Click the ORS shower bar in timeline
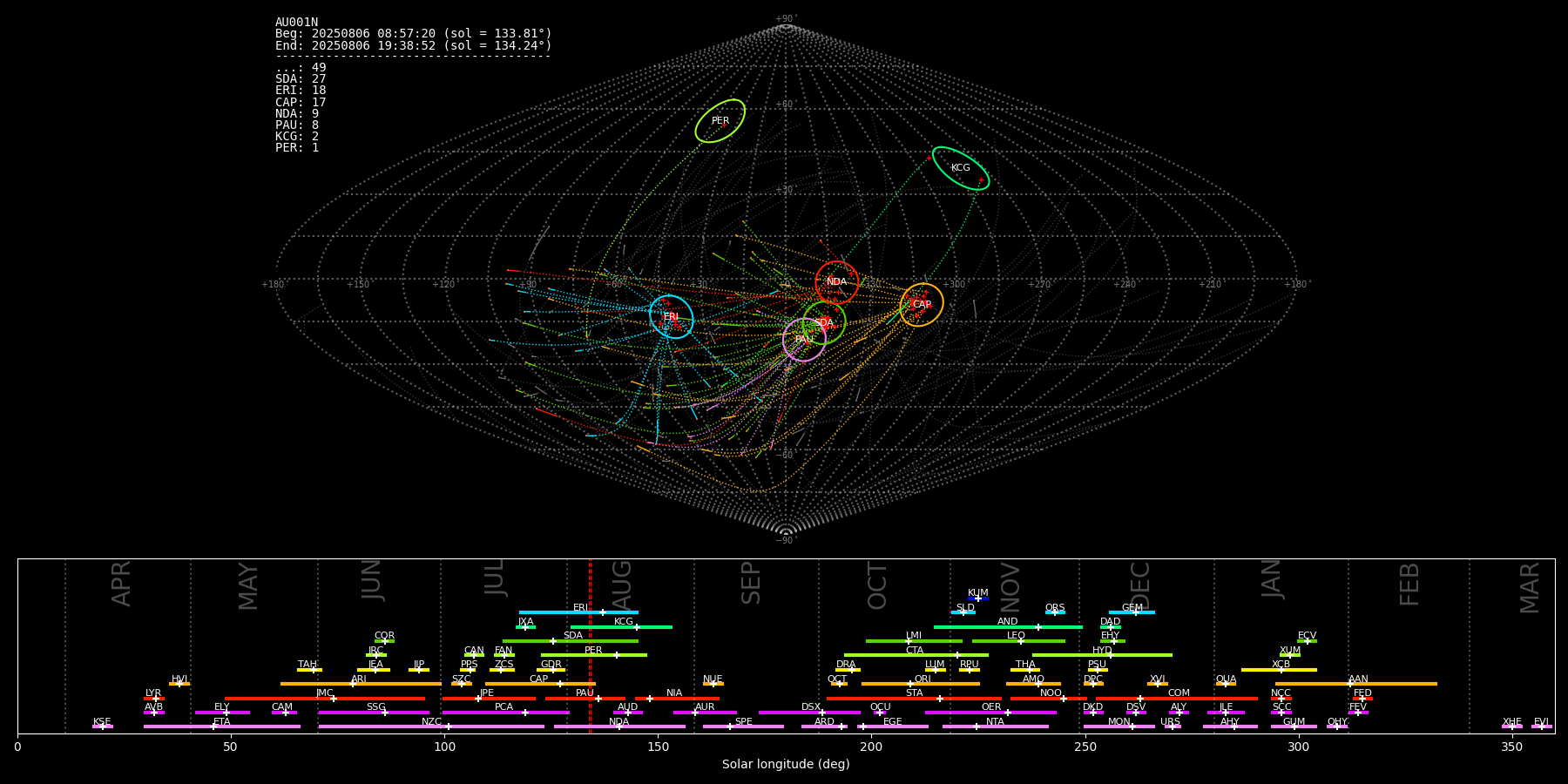The image size is (1568, 784). [x=1055, y=612]
